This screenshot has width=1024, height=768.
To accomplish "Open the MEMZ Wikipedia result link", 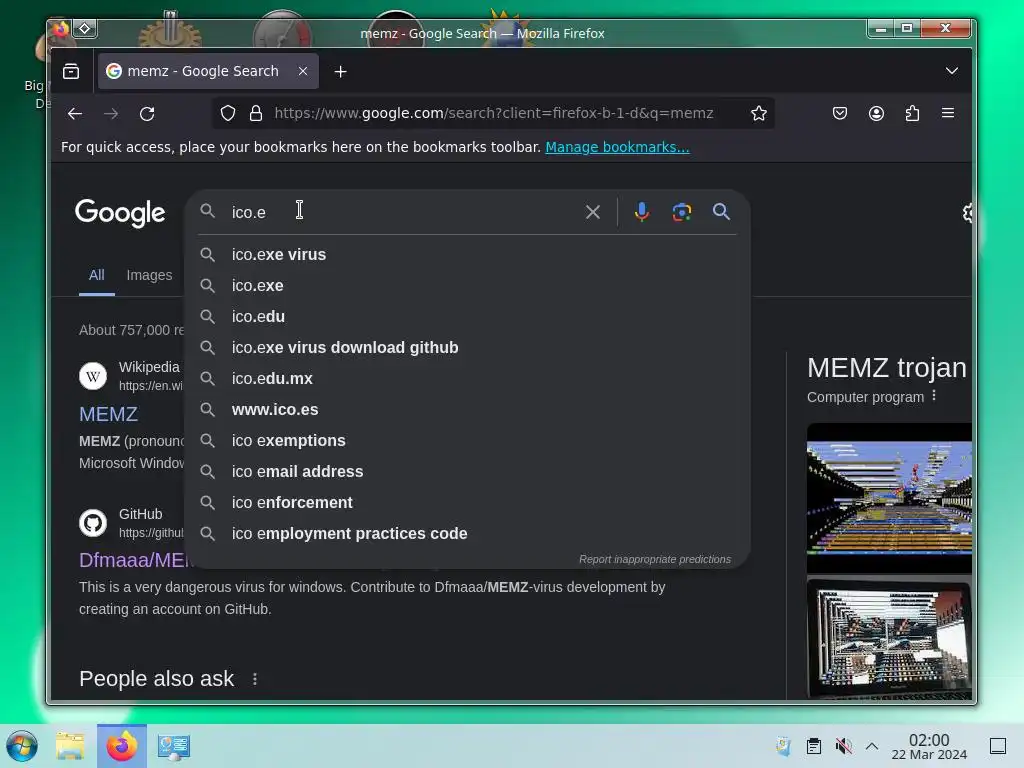I will click(108, 414).
